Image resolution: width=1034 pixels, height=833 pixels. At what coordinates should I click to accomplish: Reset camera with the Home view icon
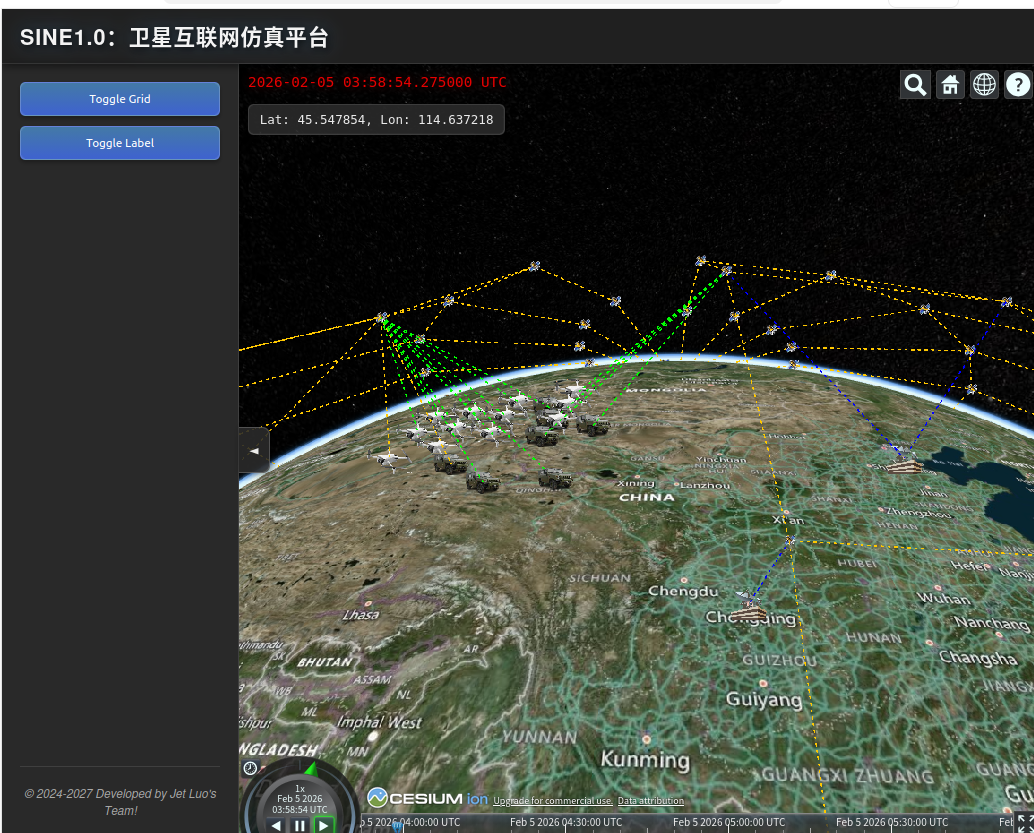pos(950,85)
